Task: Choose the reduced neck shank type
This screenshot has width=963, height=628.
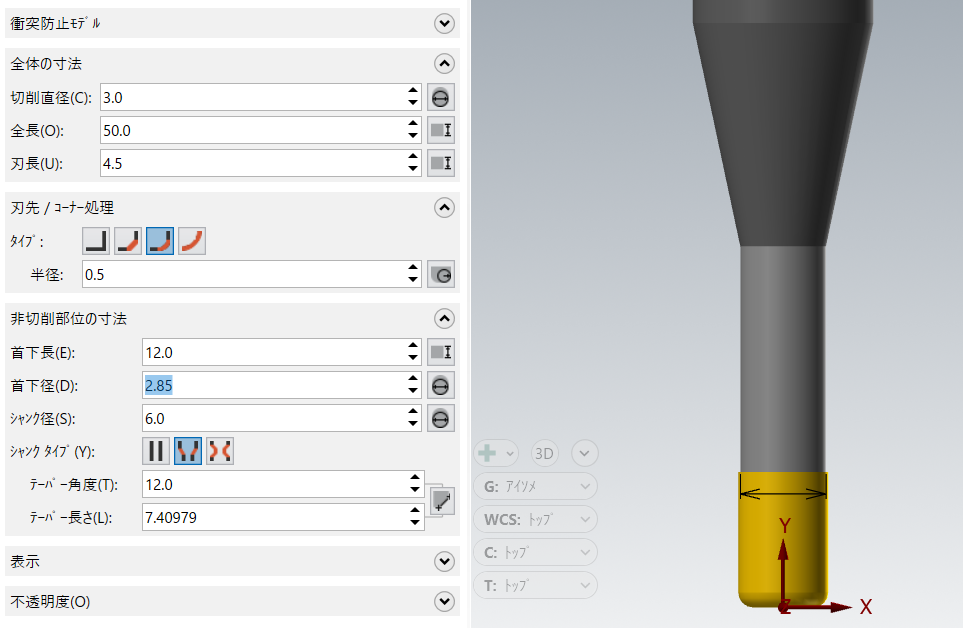Action: [220, 451]
